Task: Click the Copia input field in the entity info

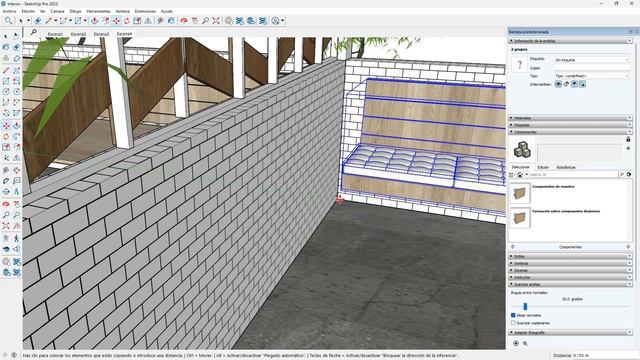Action: pos(592,68)
